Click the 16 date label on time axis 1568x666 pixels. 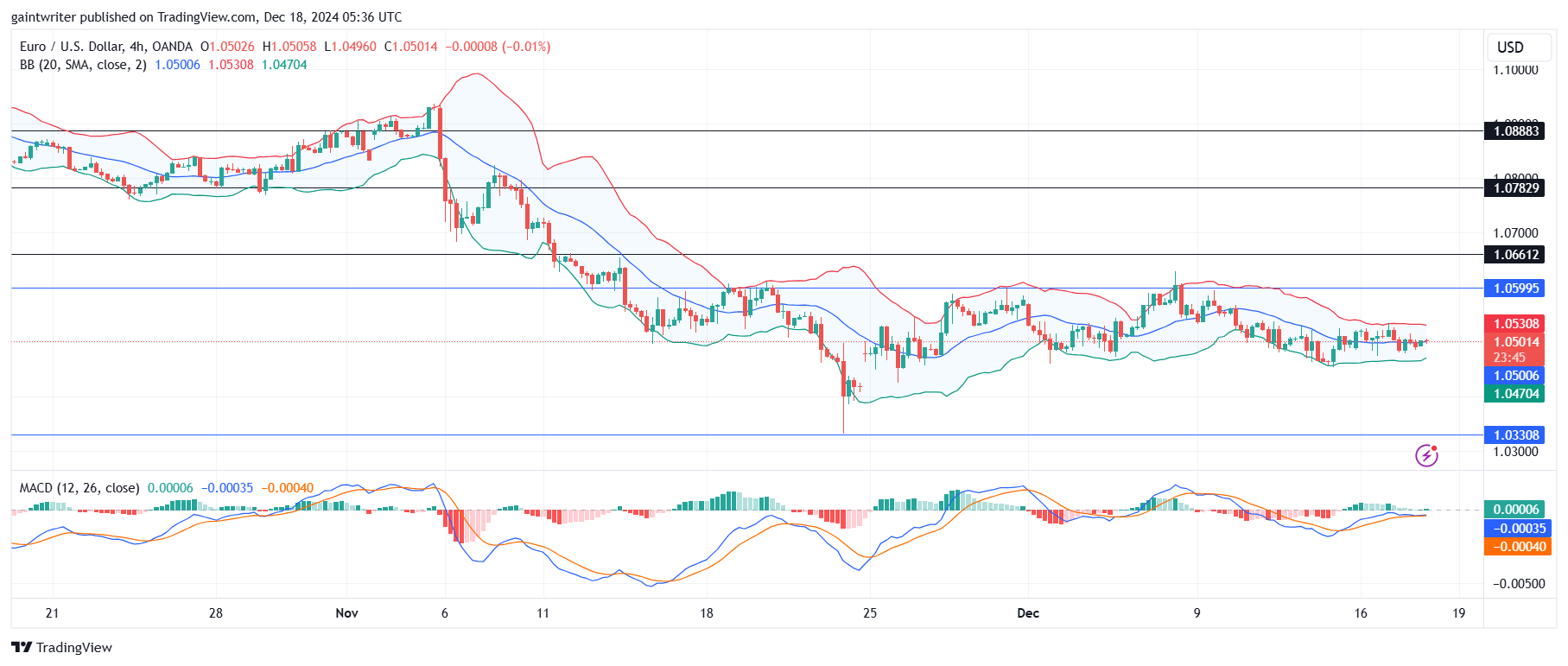[1361, 613]
